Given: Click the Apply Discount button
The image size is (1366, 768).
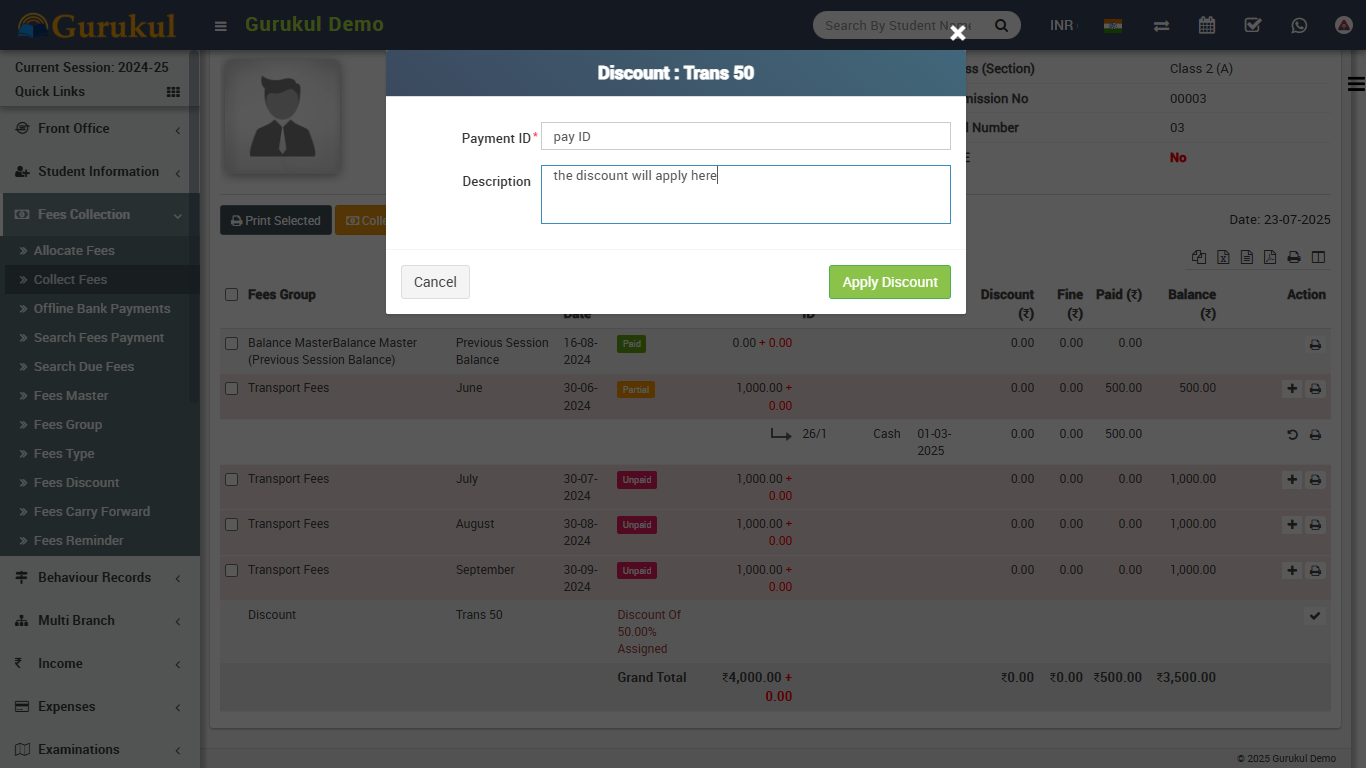Looking at the screenshot, I should pyautogui.click(x=889, y=282).
